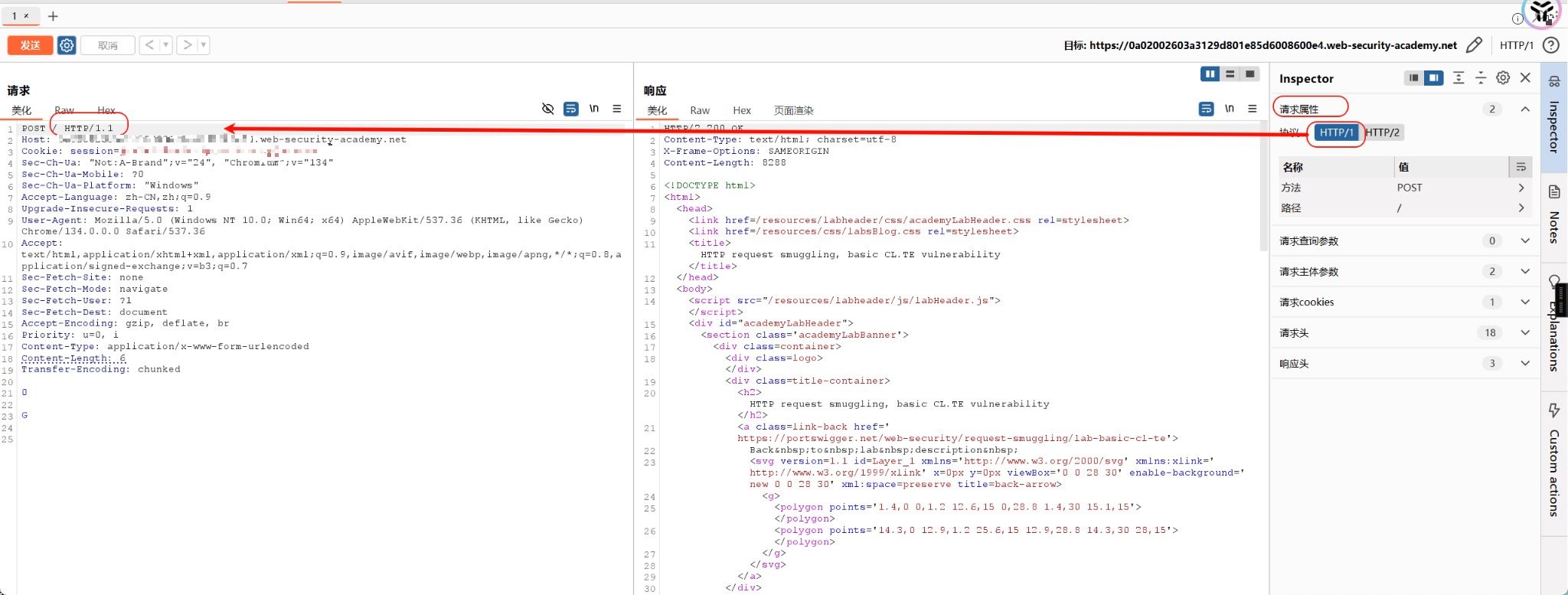Dock Inspector to the right side

pyautogui.click(x=1434, y=78)
